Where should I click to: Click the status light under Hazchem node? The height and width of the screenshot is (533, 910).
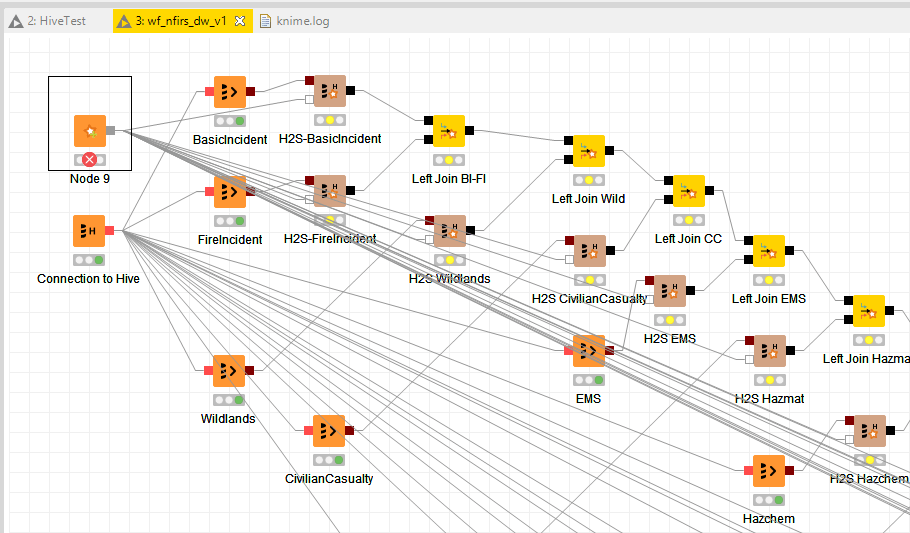click(768, 500)
